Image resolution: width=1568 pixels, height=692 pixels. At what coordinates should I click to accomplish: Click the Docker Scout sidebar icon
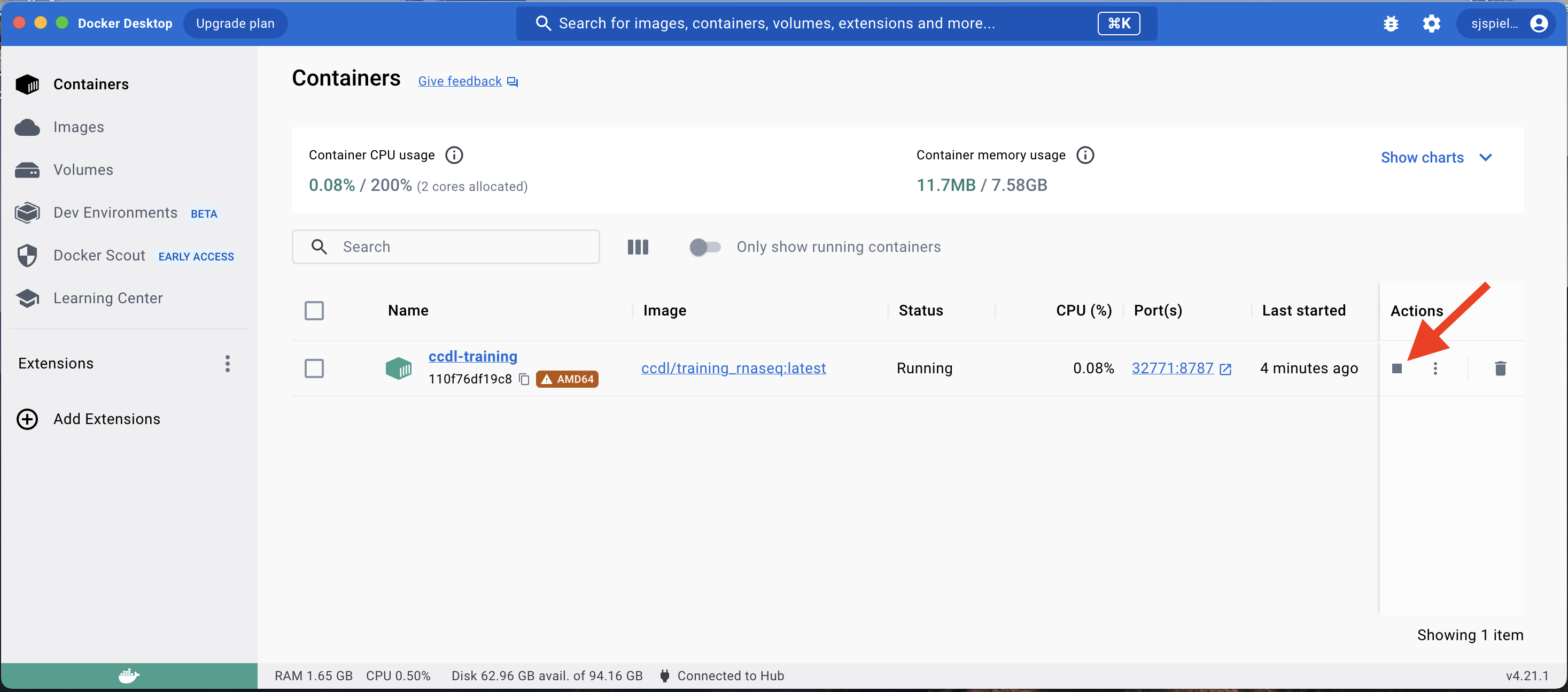click(x=27, y=255)
